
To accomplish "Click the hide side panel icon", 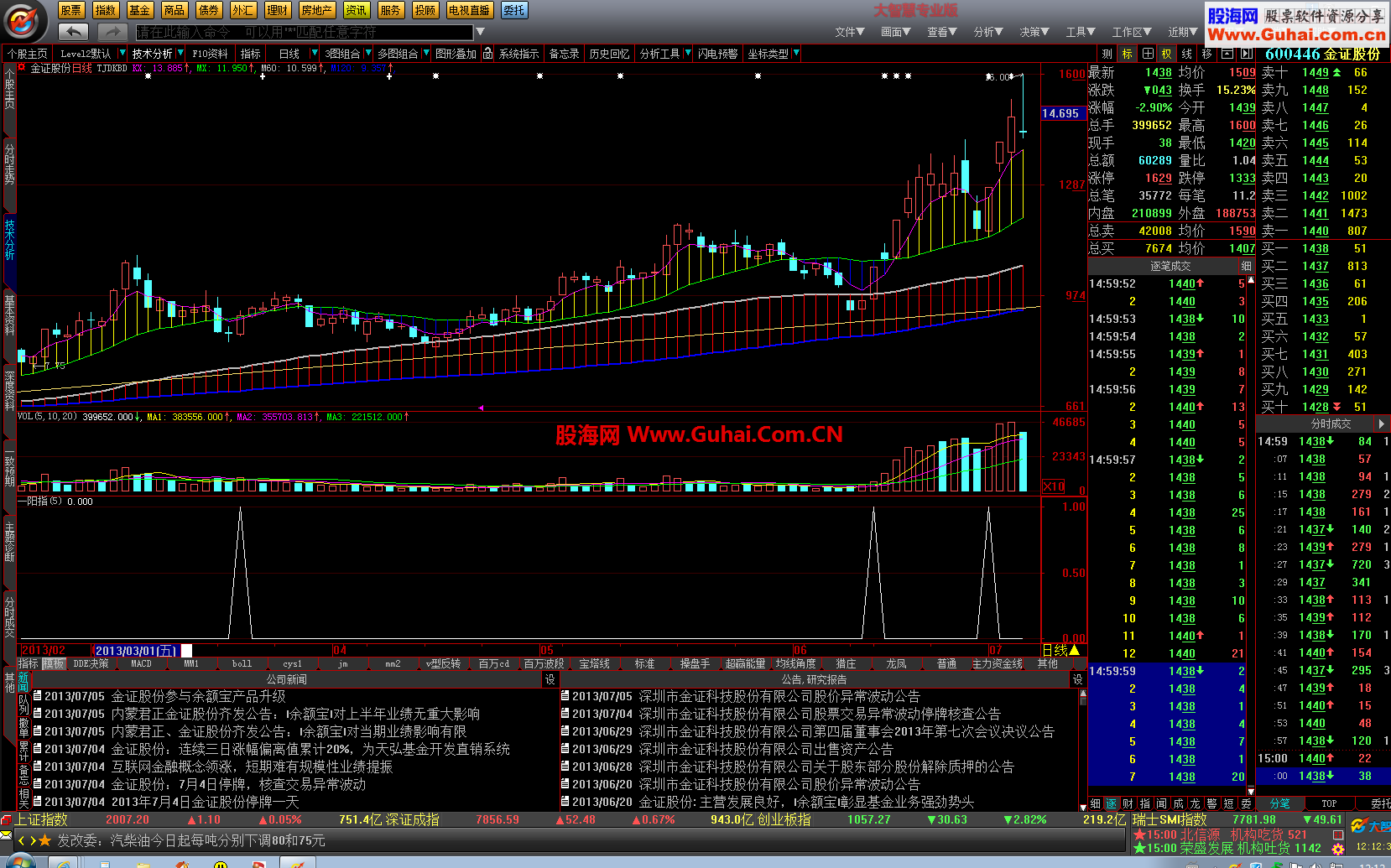I will pos(1247,54).
